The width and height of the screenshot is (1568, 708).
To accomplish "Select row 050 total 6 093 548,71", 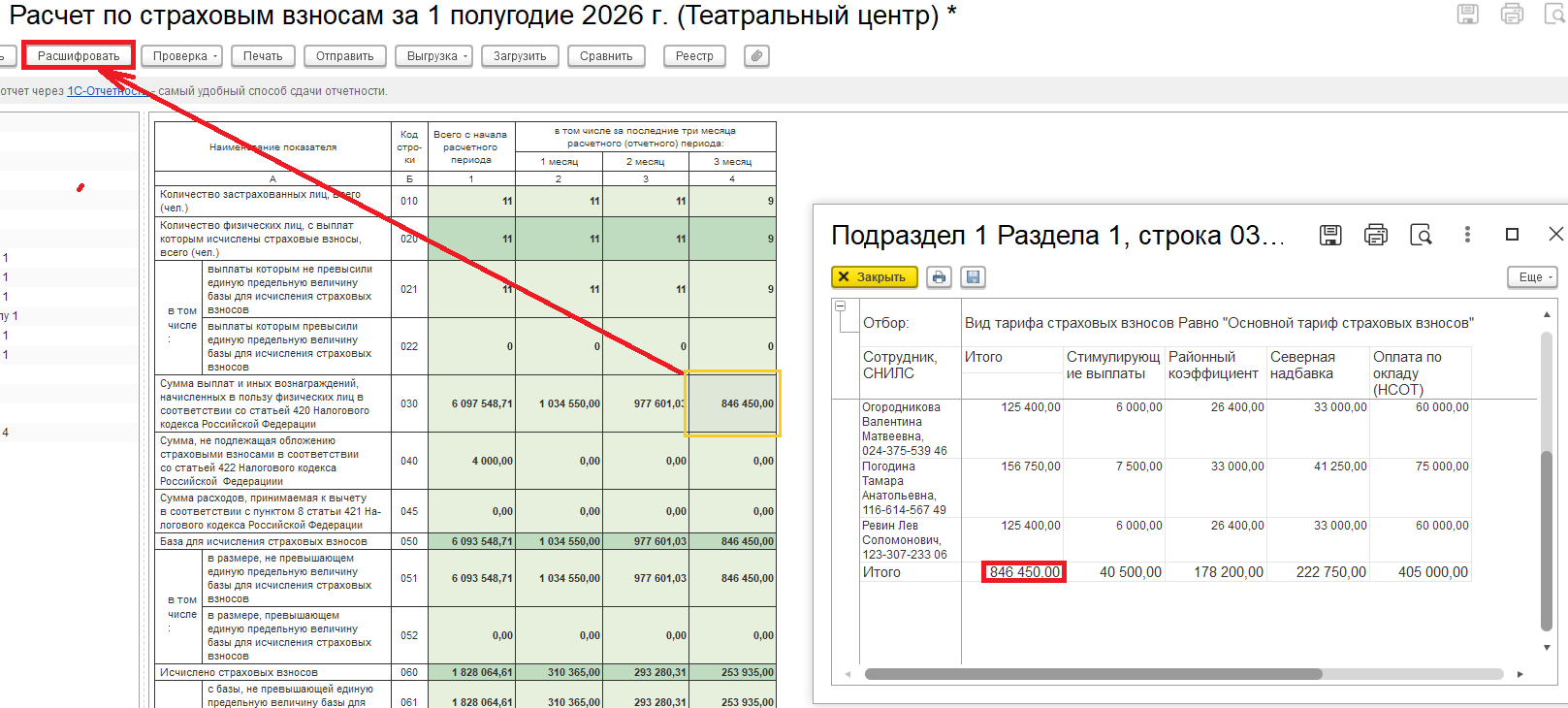I will 471,541.
